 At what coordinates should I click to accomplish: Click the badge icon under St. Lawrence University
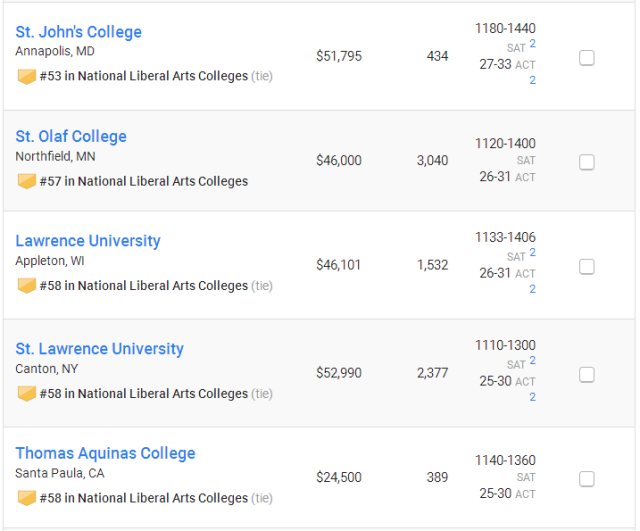click(27, 394)
